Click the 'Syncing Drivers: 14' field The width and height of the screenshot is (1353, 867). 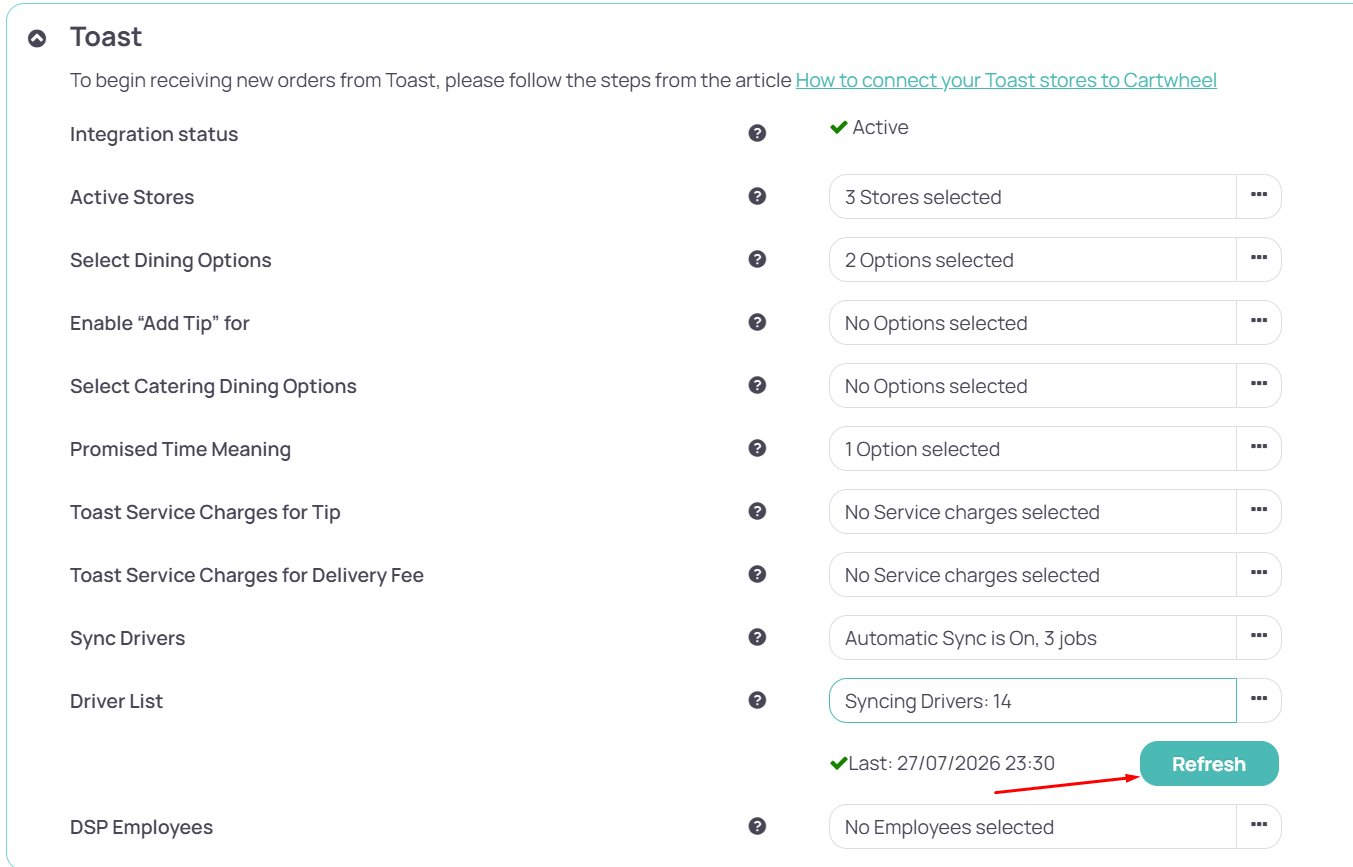click(1033, 701)
